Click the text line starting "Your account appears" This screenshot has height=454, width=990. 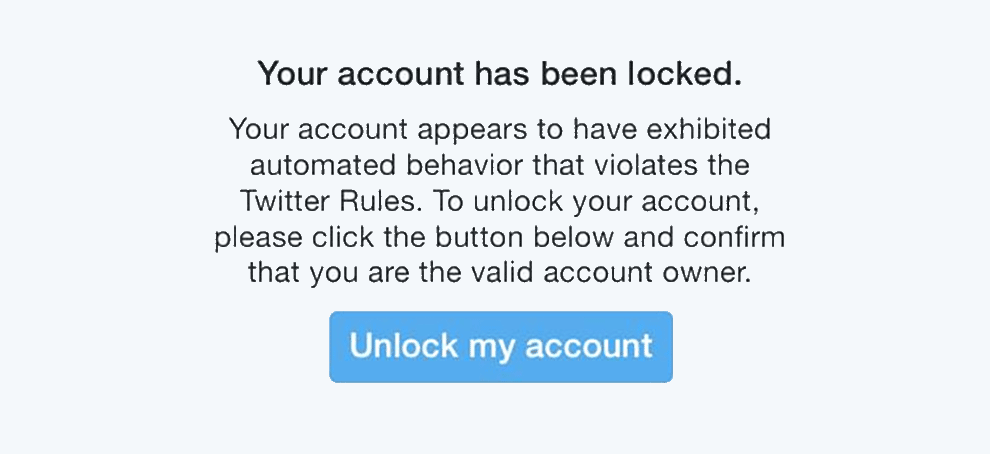[x=500, y=129]
